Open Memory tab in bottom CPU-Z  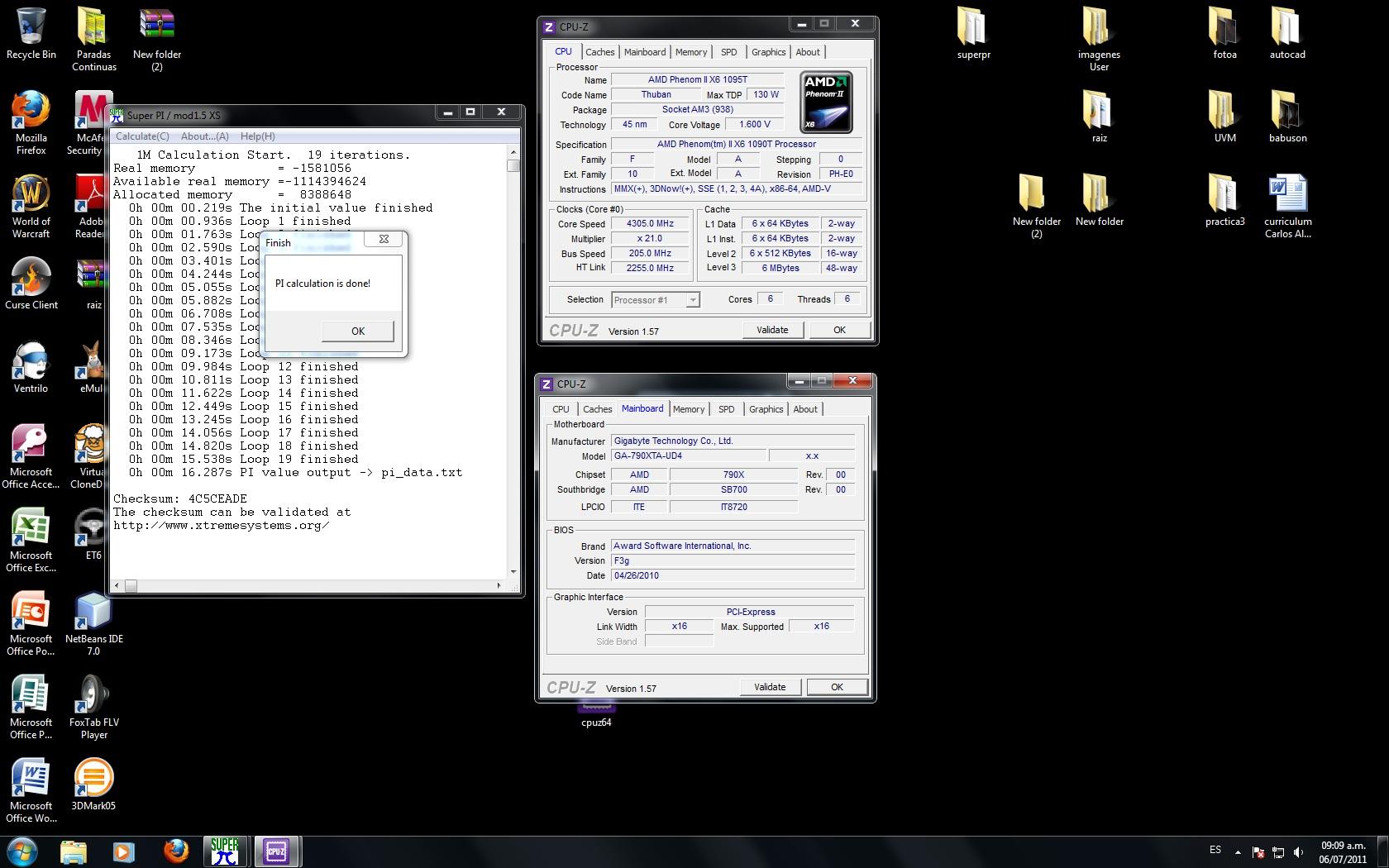[689, 409]
